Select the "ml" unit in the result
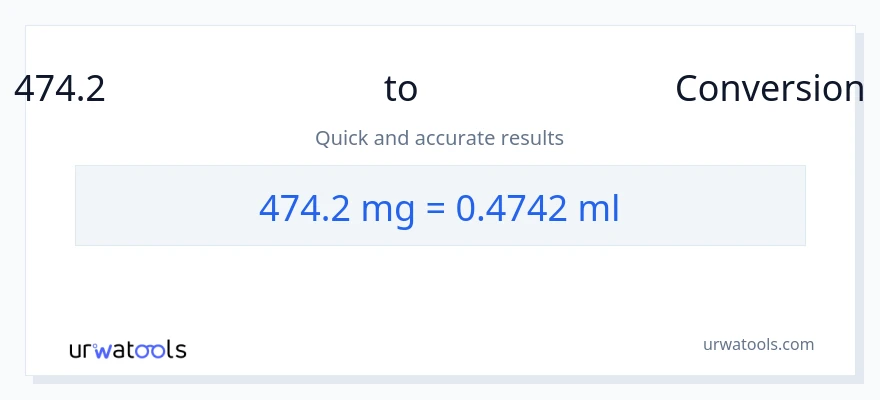880x400 pixels. 600,207
